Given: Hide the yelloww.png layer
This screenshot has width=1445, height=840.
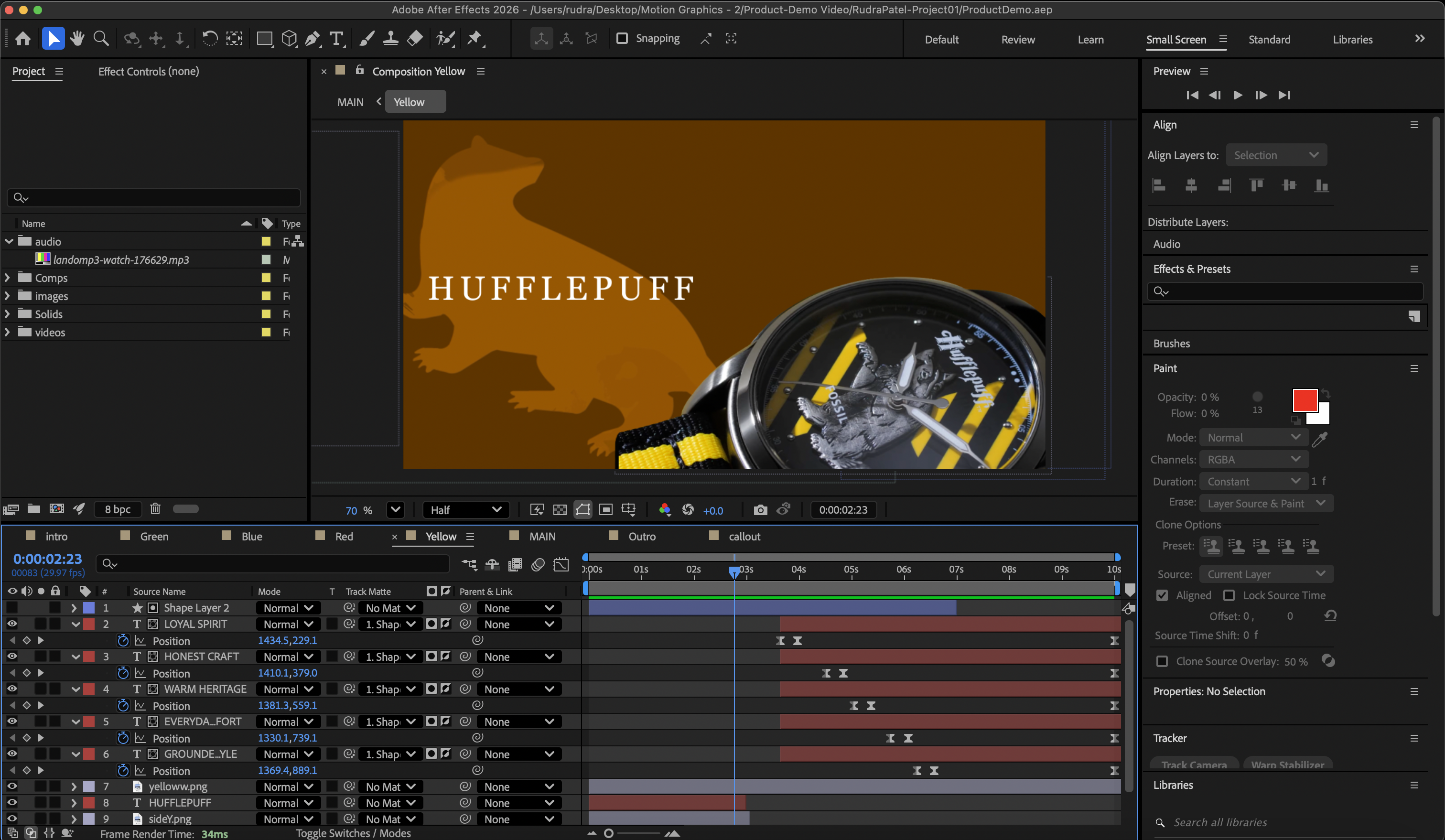Looking at the screenshot, I should [11, 786].
